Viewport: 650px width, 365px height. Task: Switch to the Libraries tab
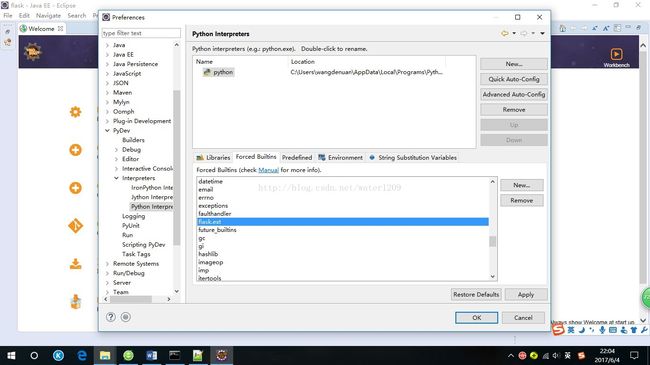click(213, 158)
